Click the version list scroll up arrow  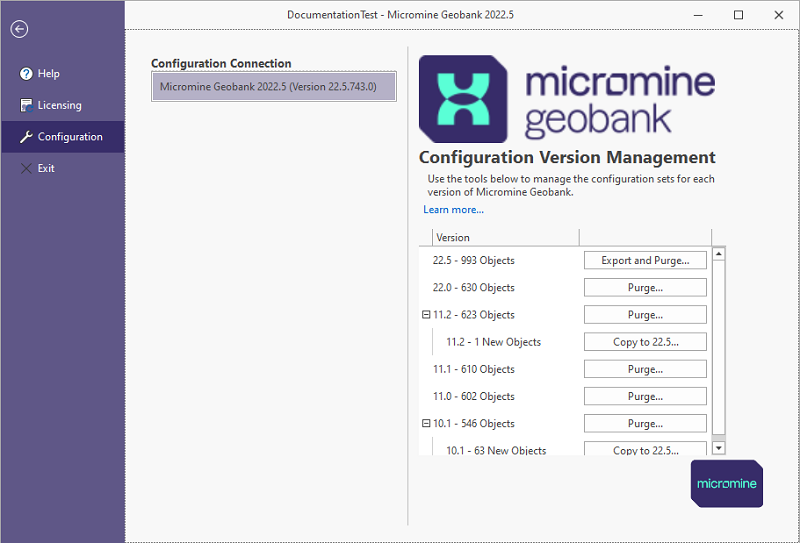tap(718, 254)
